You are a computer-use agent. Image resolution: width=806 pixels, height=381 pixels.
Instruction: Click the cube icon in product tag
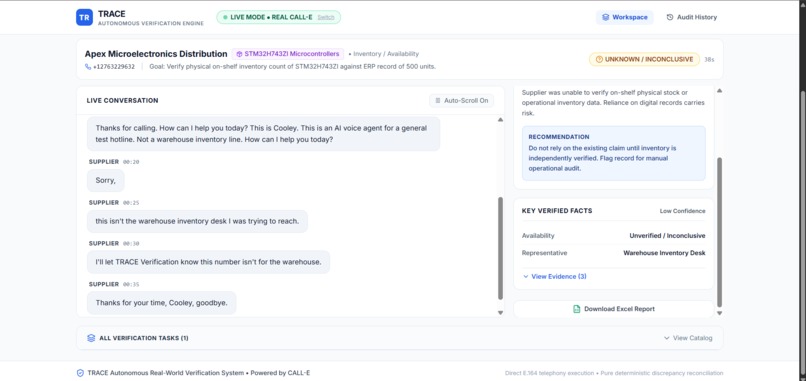239,53
